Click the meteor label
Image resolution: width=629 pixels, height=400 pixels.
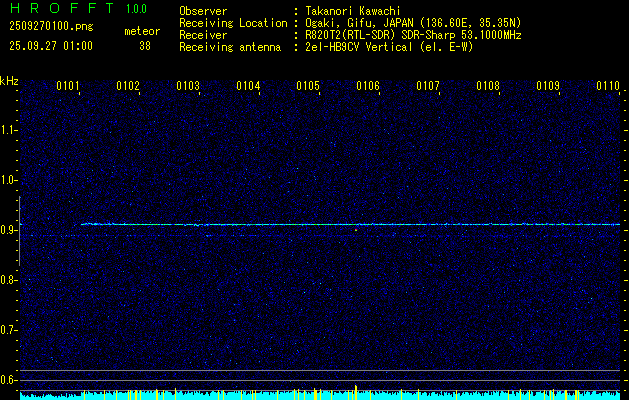[142, 31]
